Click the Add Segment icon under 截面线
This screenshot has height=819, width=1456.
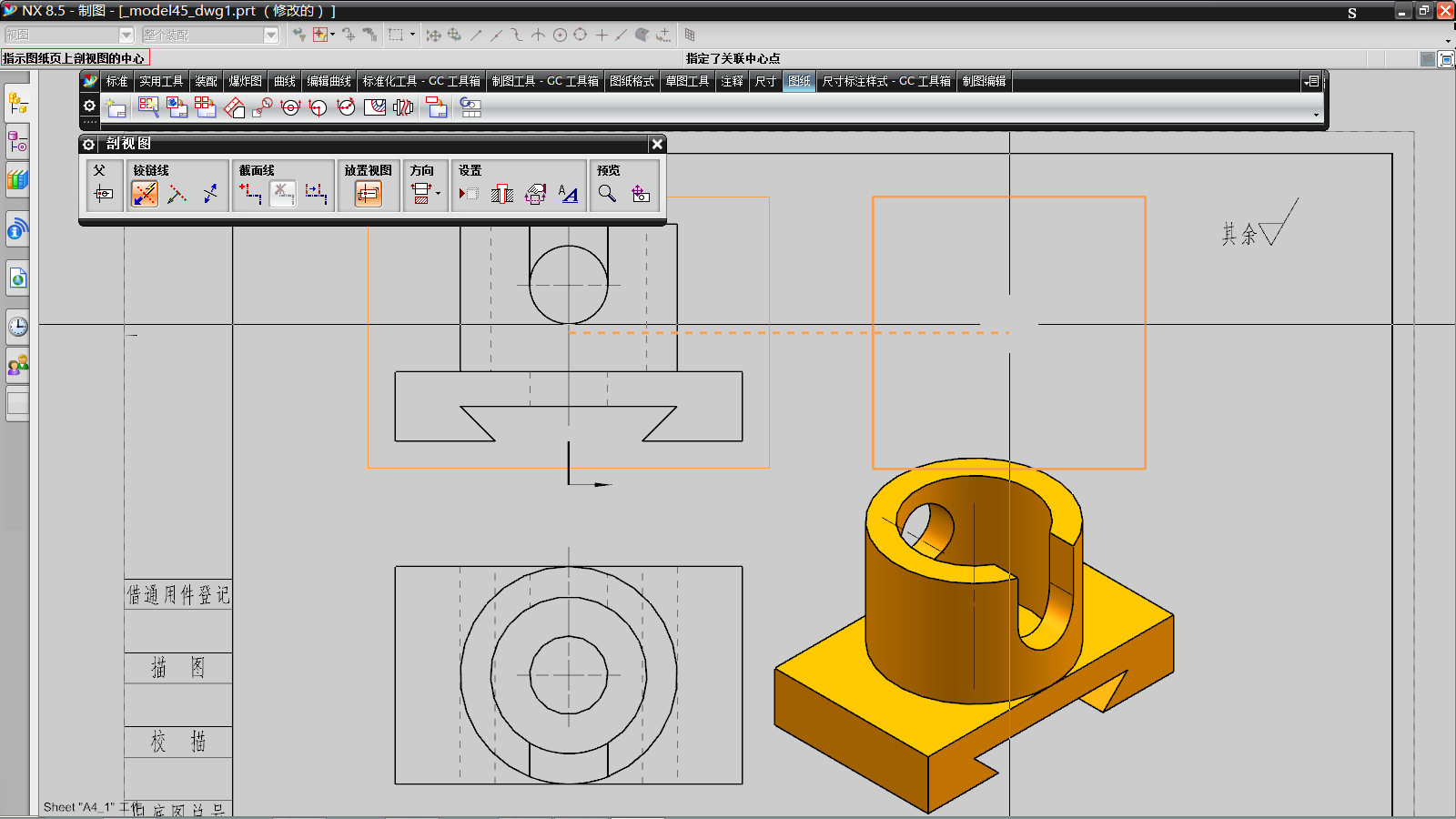pos(250,193)
